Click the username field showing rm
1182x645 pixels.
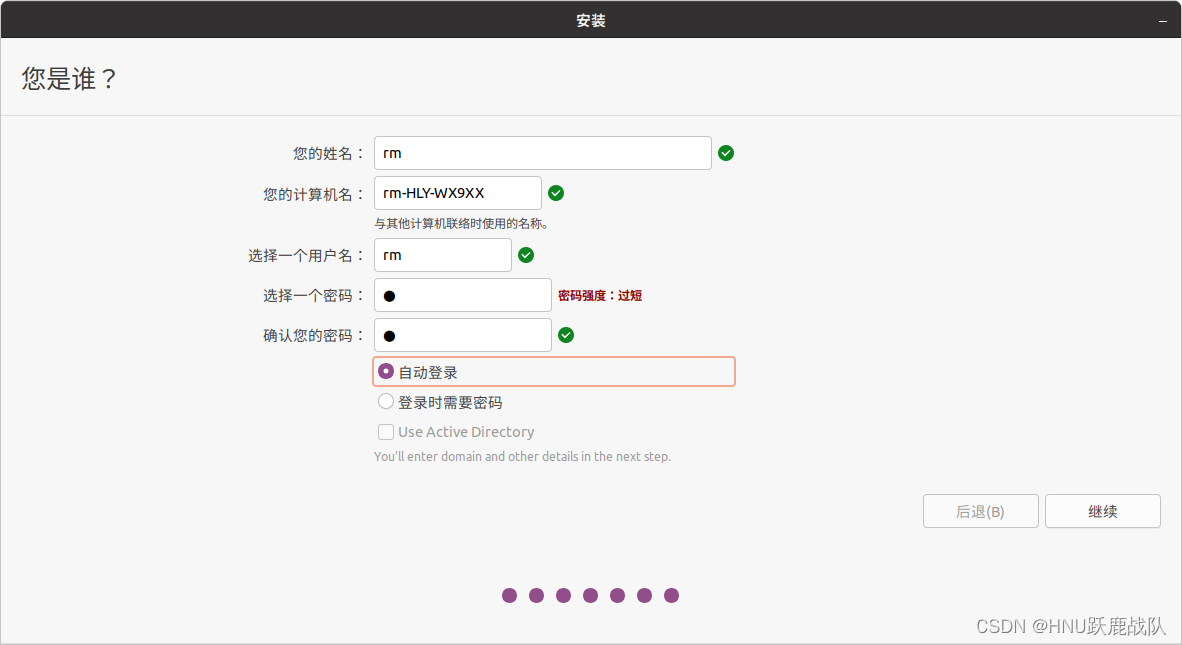pyautogui.click(x=442, y=255)
